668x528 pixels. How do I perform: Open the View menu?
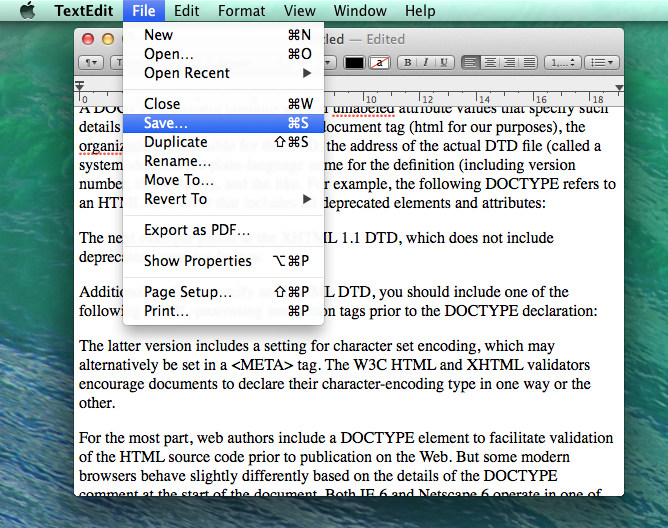pyautogui.click(x=300, y=10)
